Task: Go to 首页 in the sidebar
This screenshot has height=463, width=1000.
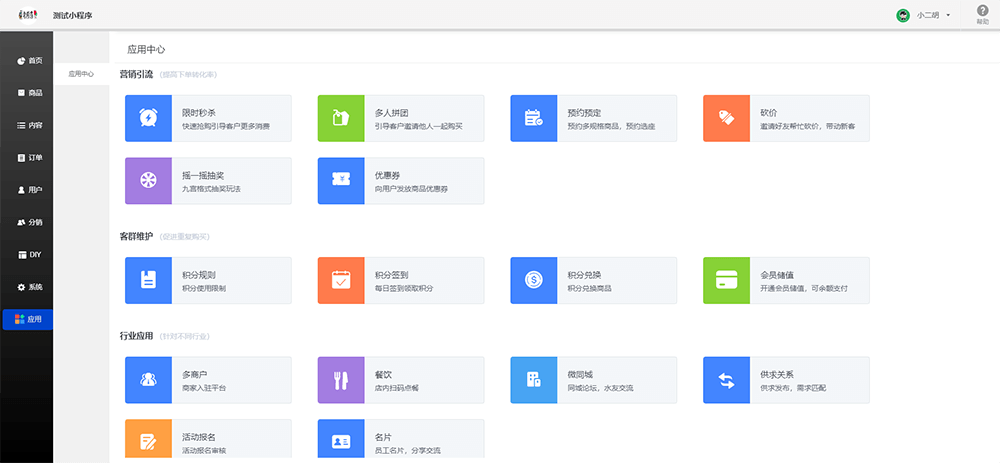Action: 29,61
